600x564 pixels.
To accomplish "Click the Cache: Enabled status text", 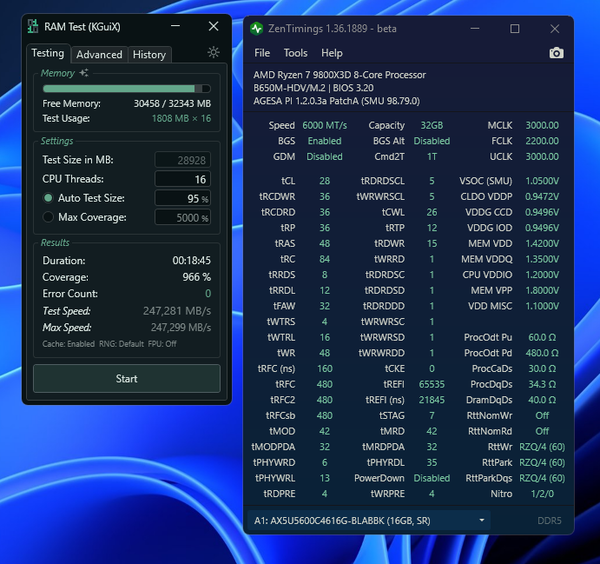I will coord(68,344).
